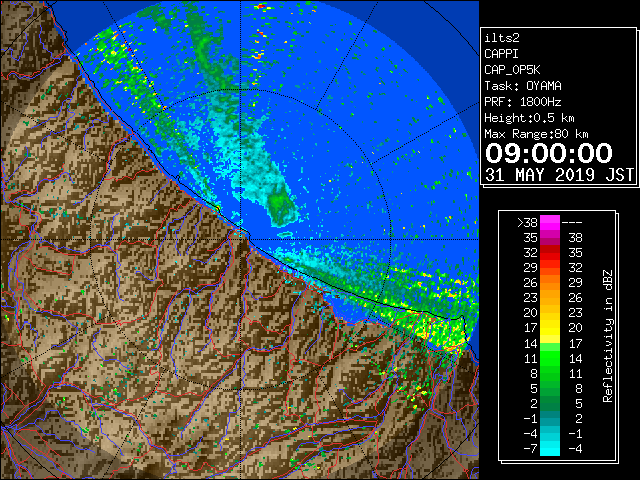Click the magenta >38 dBZ color swatch

[550, 223]
